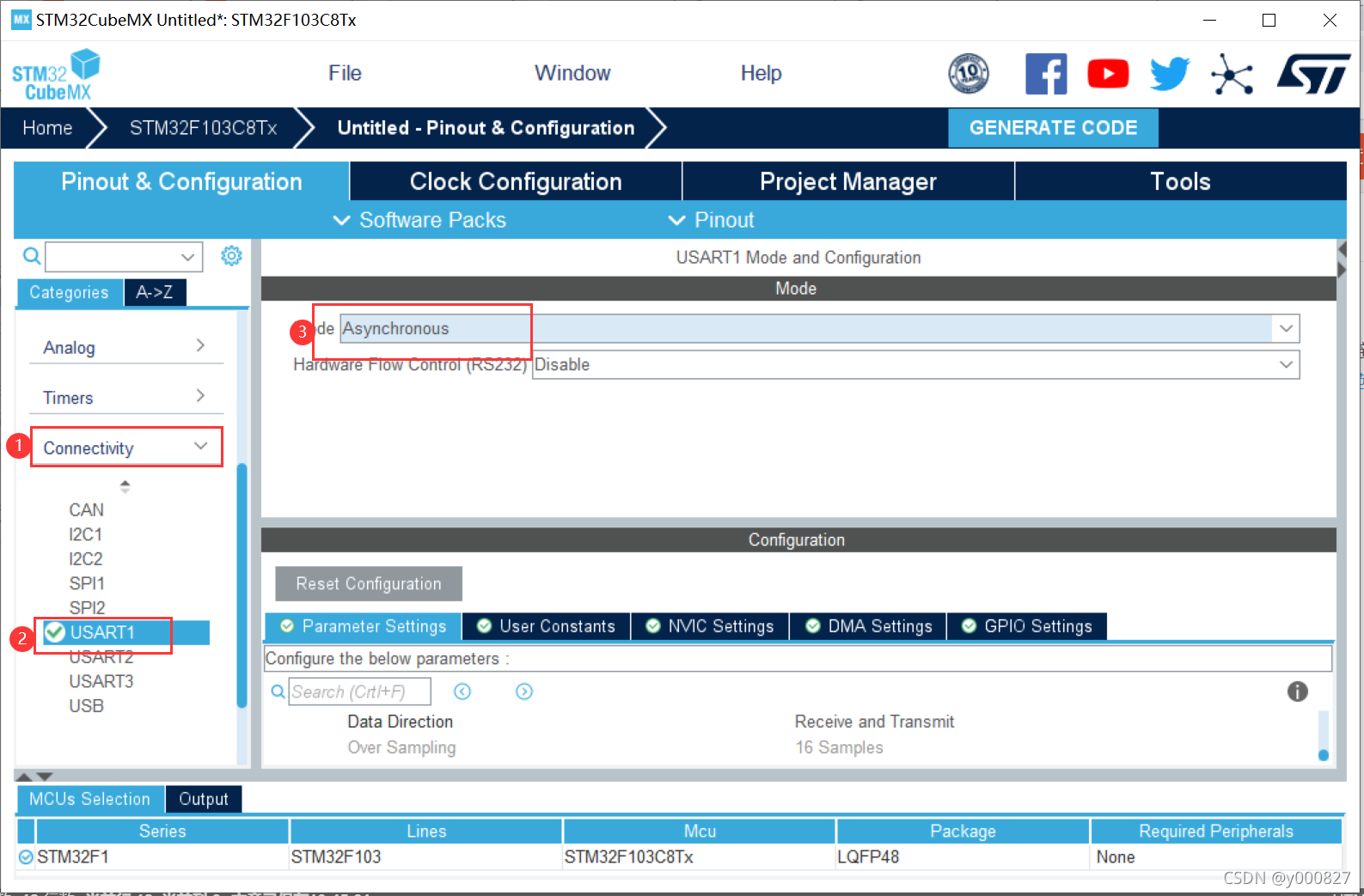Click the parameter search magnifier icon

tap(278, 692)
